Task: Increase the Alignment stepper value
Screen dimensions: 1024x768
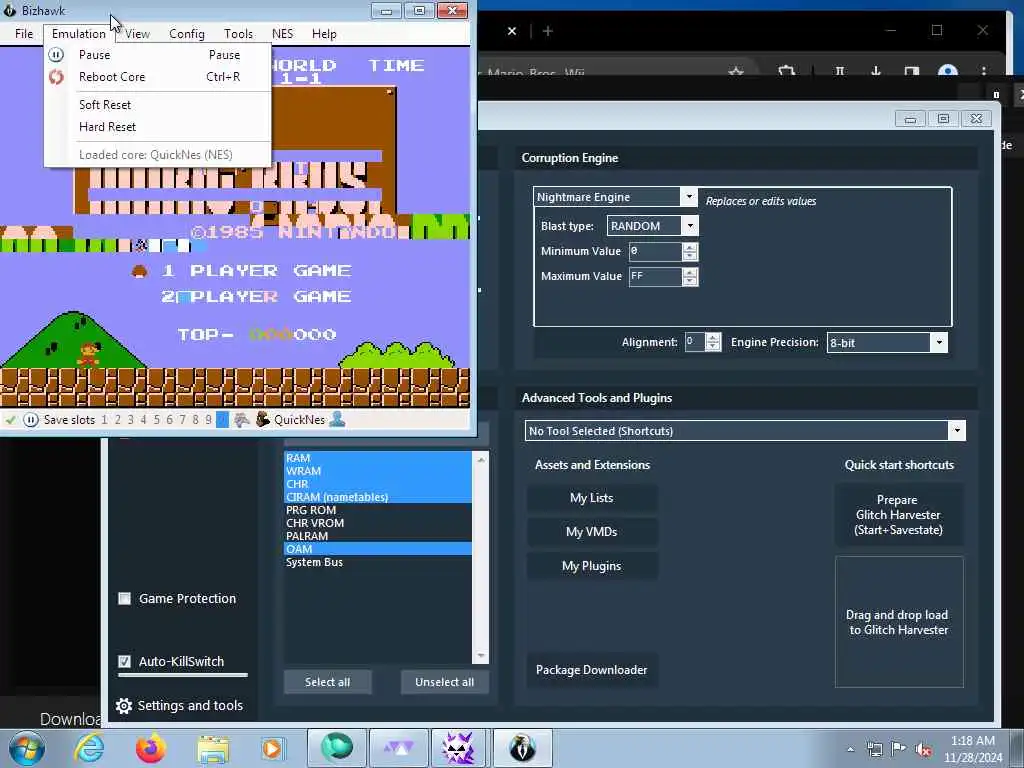Action: click(x=713, y=338)
